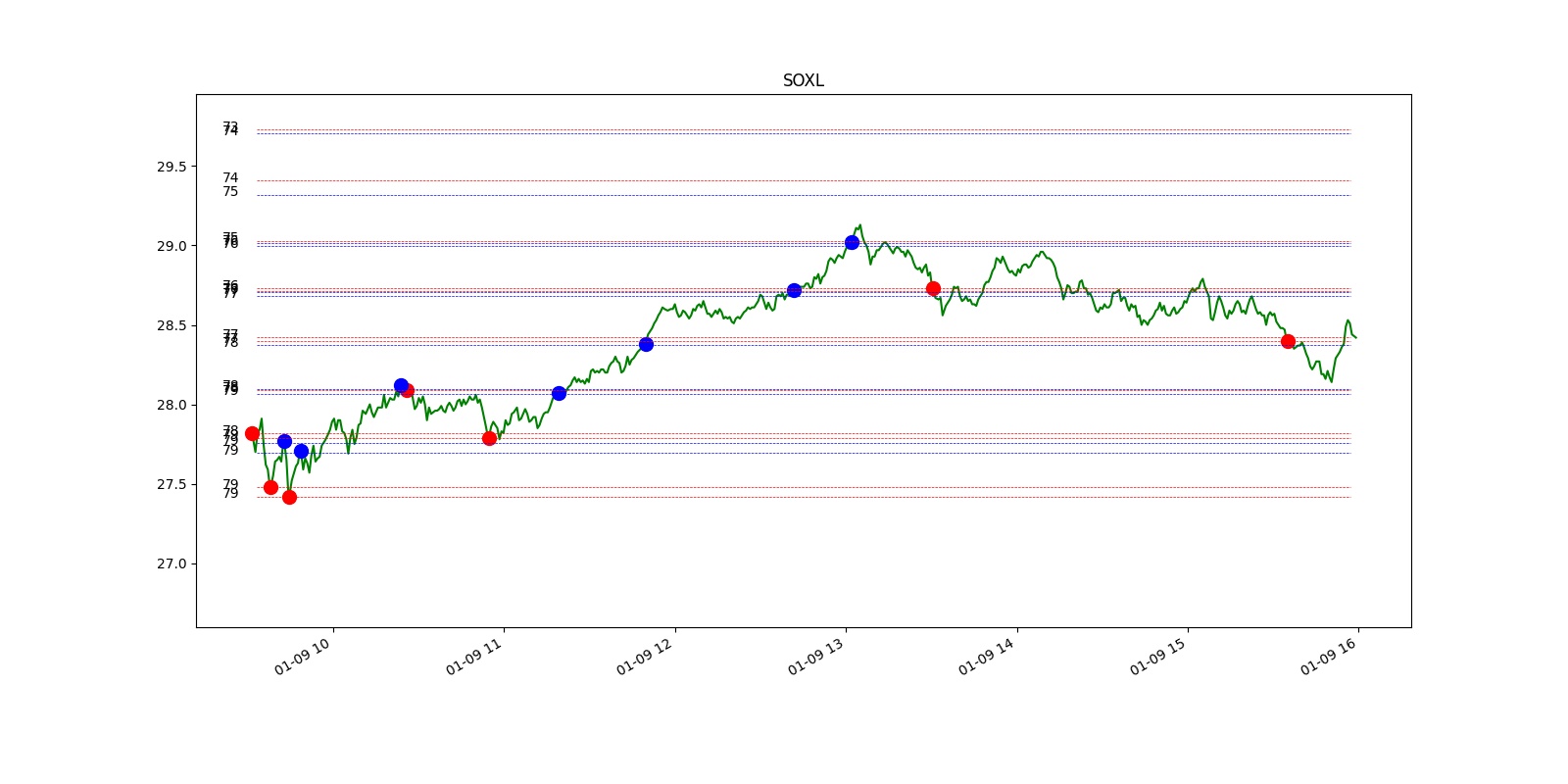Image resolution: width=1568 pixels, height=784 pixels.
Task: Select the red marker nearest market close
Action: [x=1288, y=341]
